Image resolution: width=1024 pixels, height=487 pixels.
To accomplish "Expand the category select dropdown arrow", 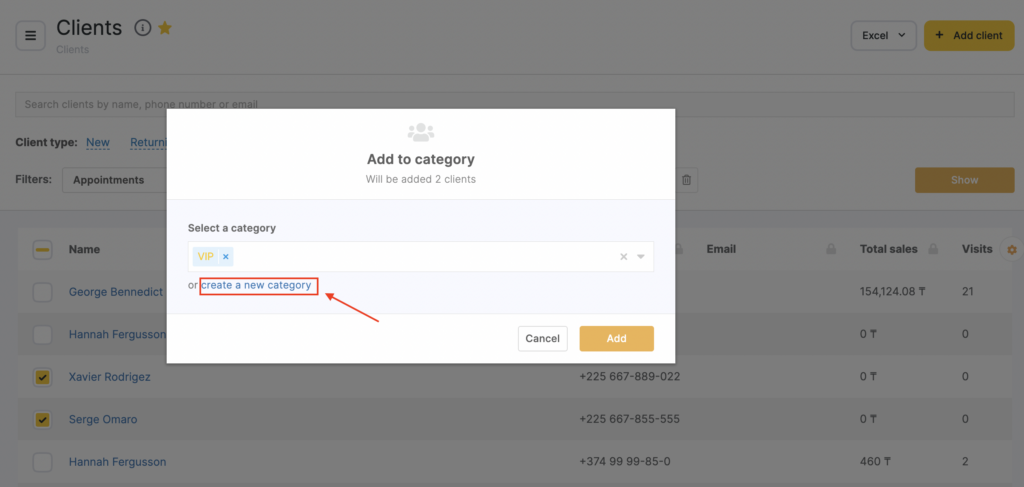I will tap(641, 257).
